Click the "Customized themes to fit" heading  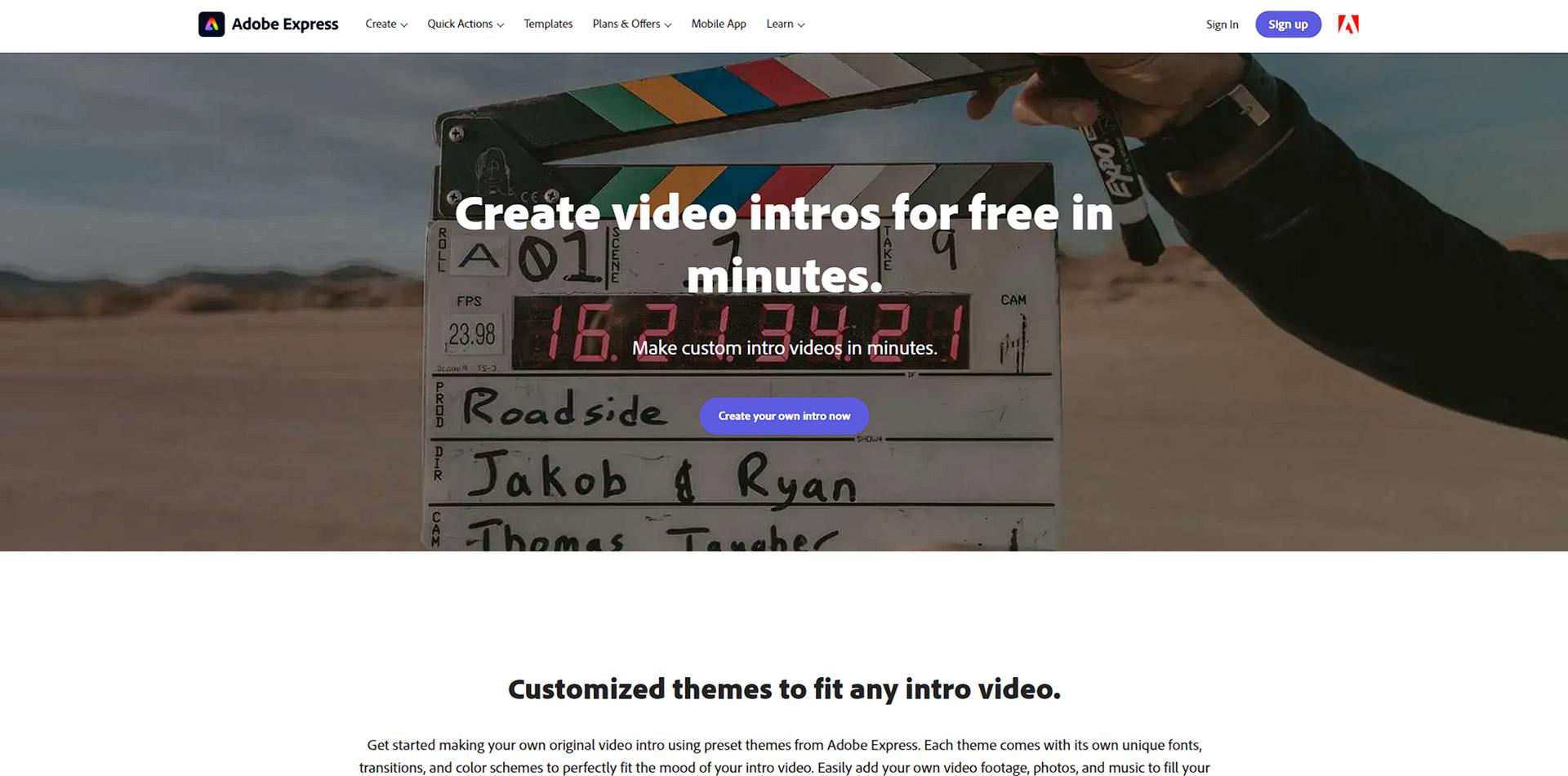[x=784, y=689]
